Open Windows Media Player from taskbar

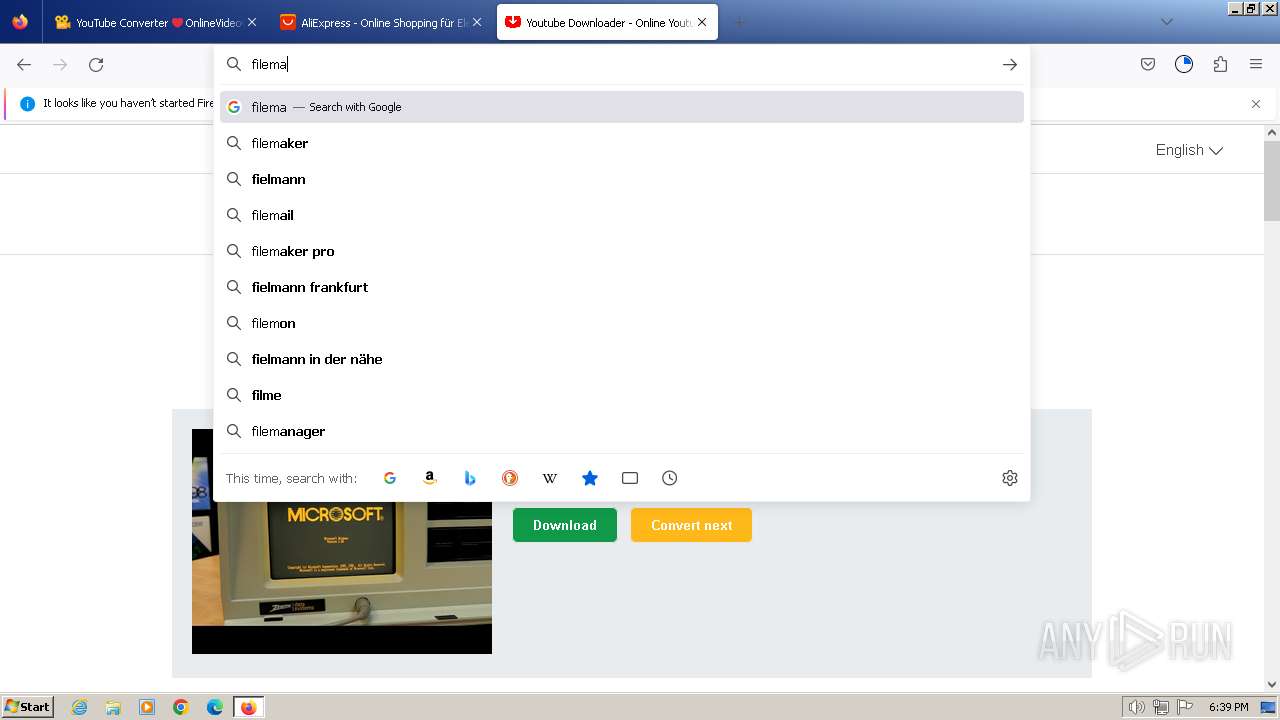pos(147,707)
